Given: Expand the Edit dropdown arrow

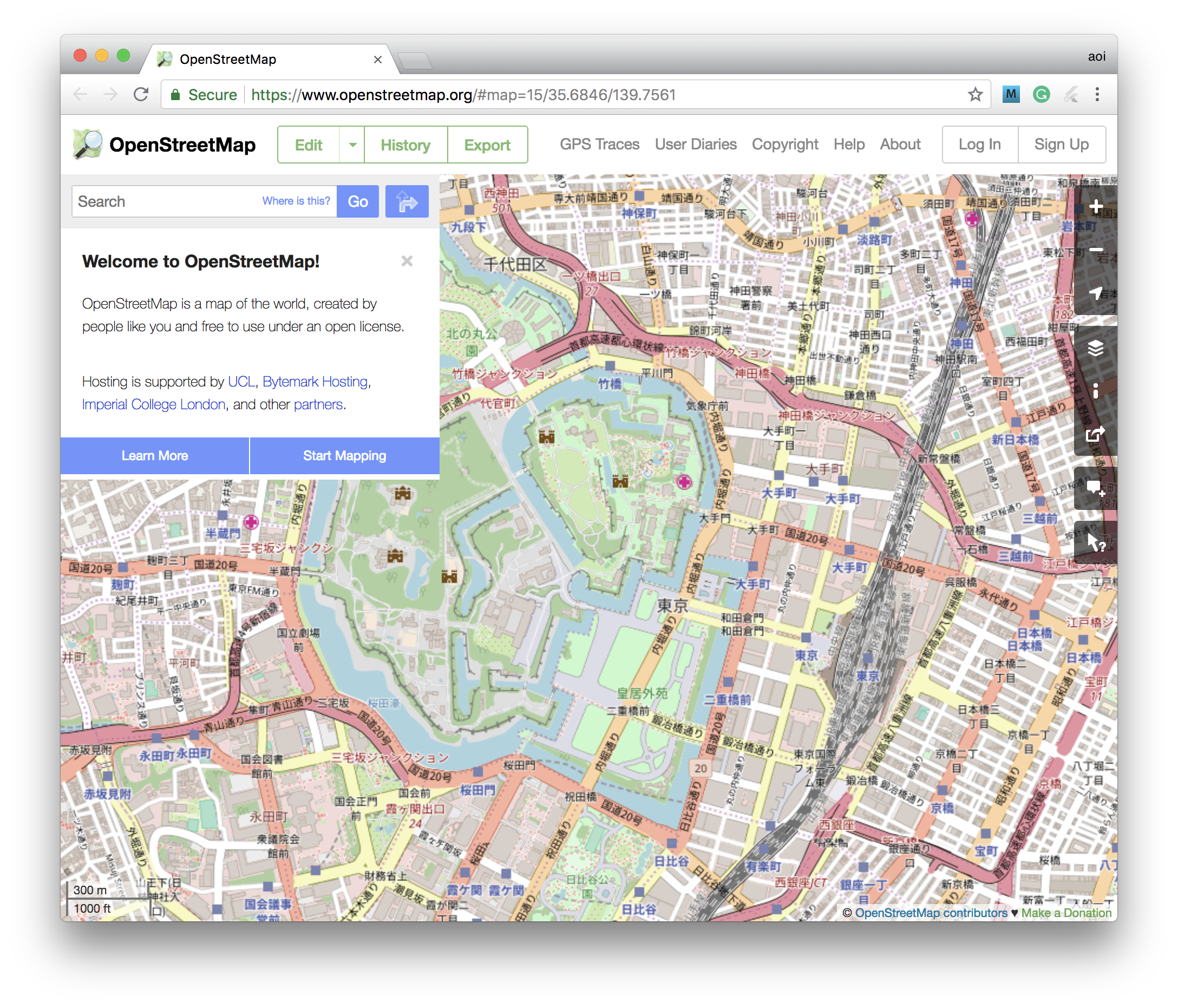Looking at the screenshot, I should [x=352, y=145].
